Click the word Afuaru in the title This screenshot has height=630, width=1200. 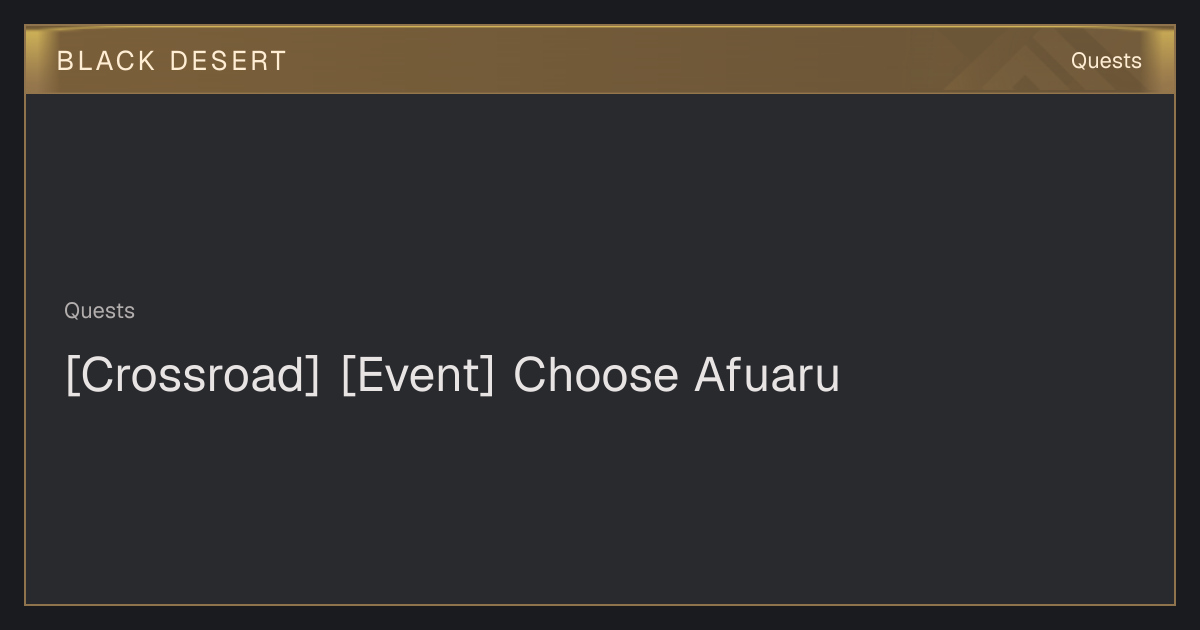pyautogui.click(x=767, y=375)
